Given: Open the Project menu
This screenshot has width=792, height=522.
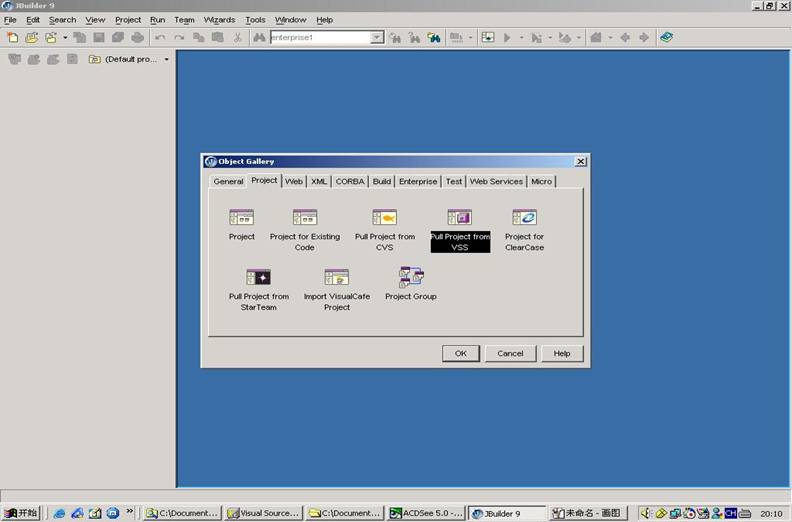Looking at the screenshot, I should point(128,20).
